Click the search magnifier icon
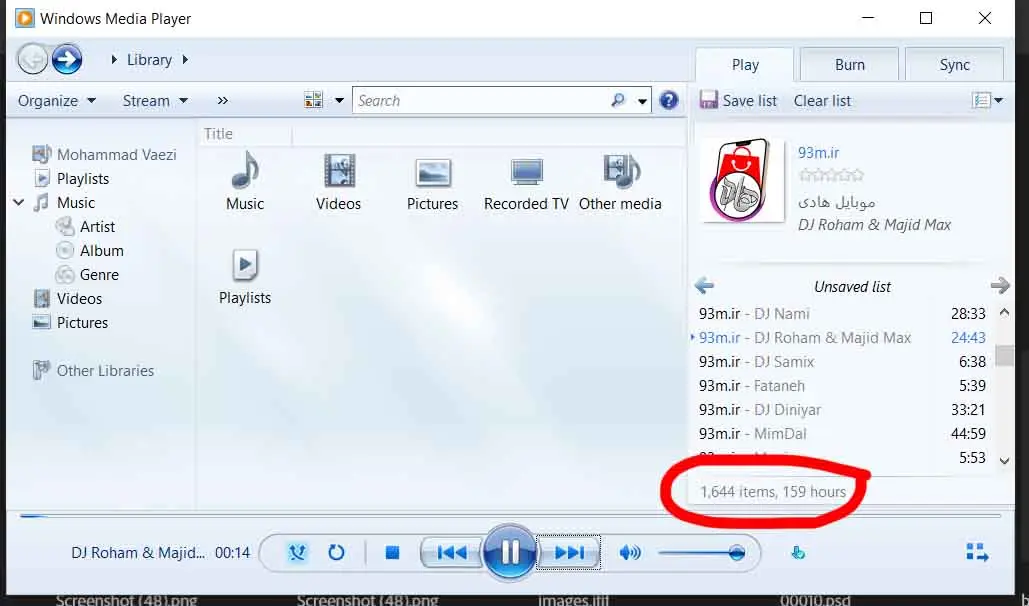The height and width of the screenshot is (606, 1029). [x=618, y=100]
